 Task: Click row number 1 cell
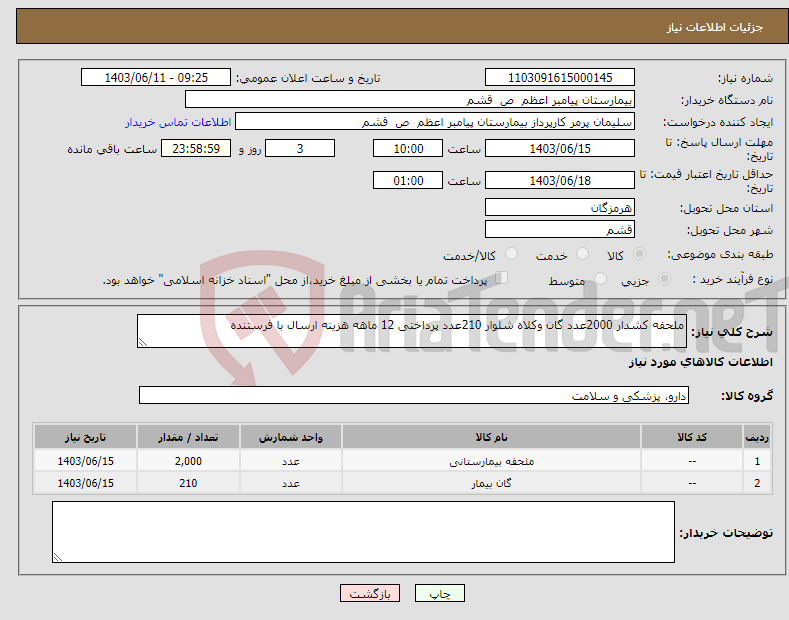[x=757, y=461]
